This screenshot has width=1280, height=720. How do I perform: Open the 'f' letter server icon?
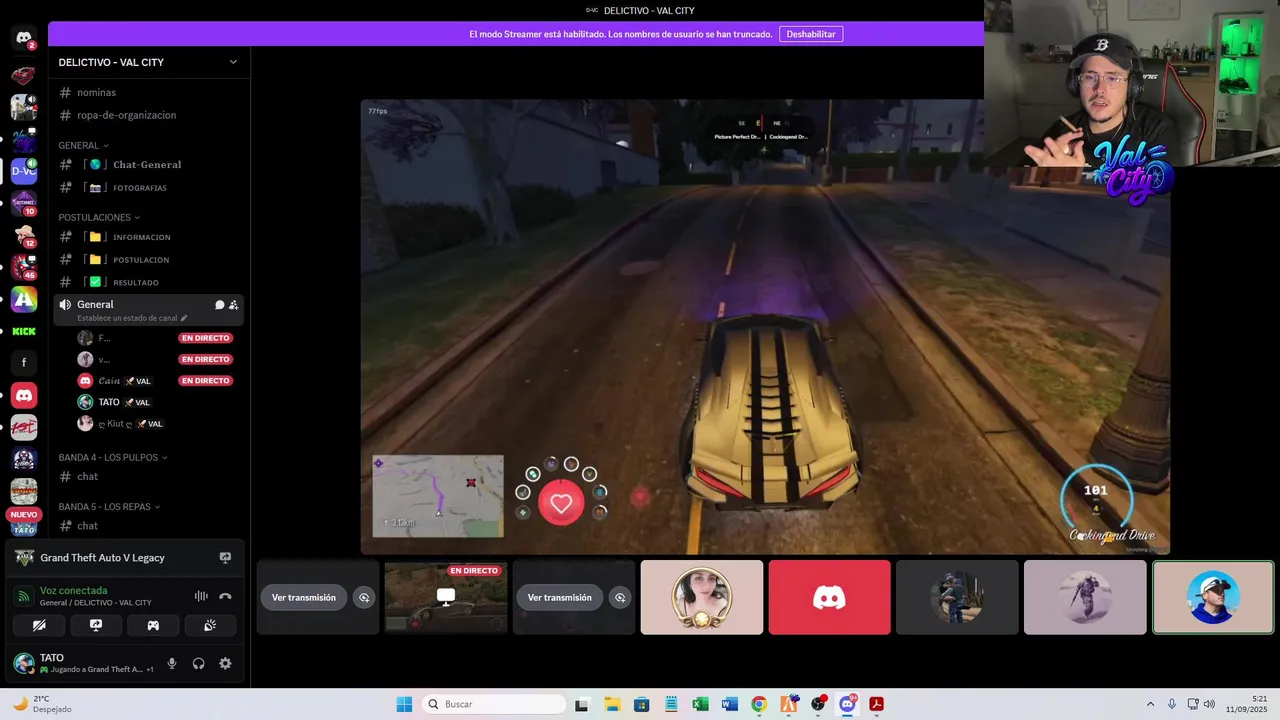click(x=24, y=363)
